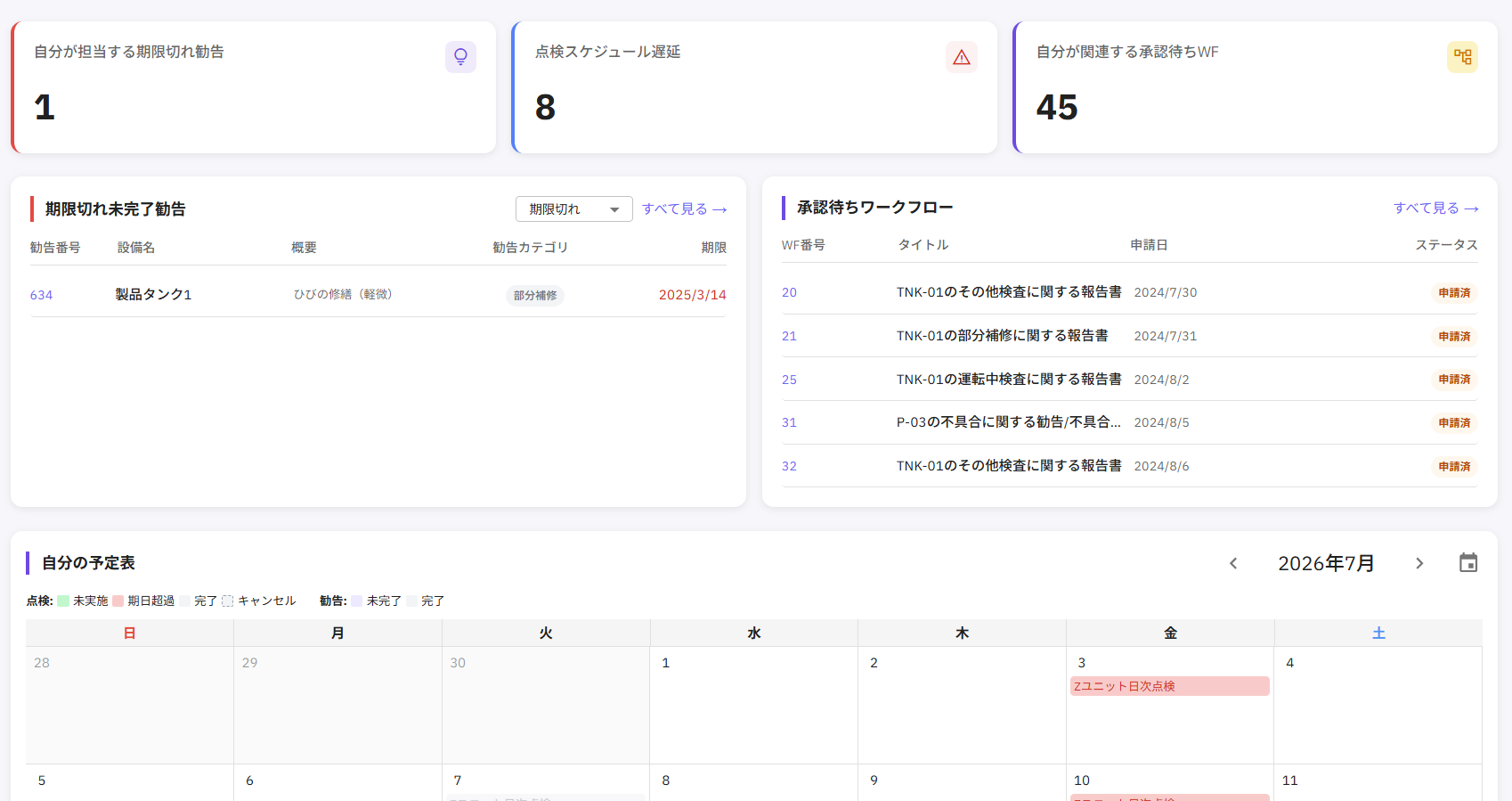Click the 未実施 legend green swatch
The width and height of the screenshot is (1512, 801).
(63, 601)
